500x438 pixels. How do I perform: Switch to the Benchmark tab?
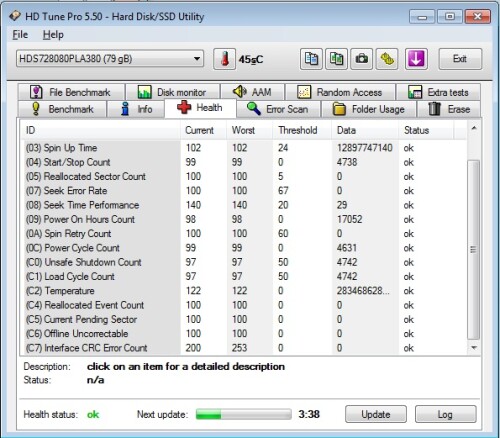(62, 109)
